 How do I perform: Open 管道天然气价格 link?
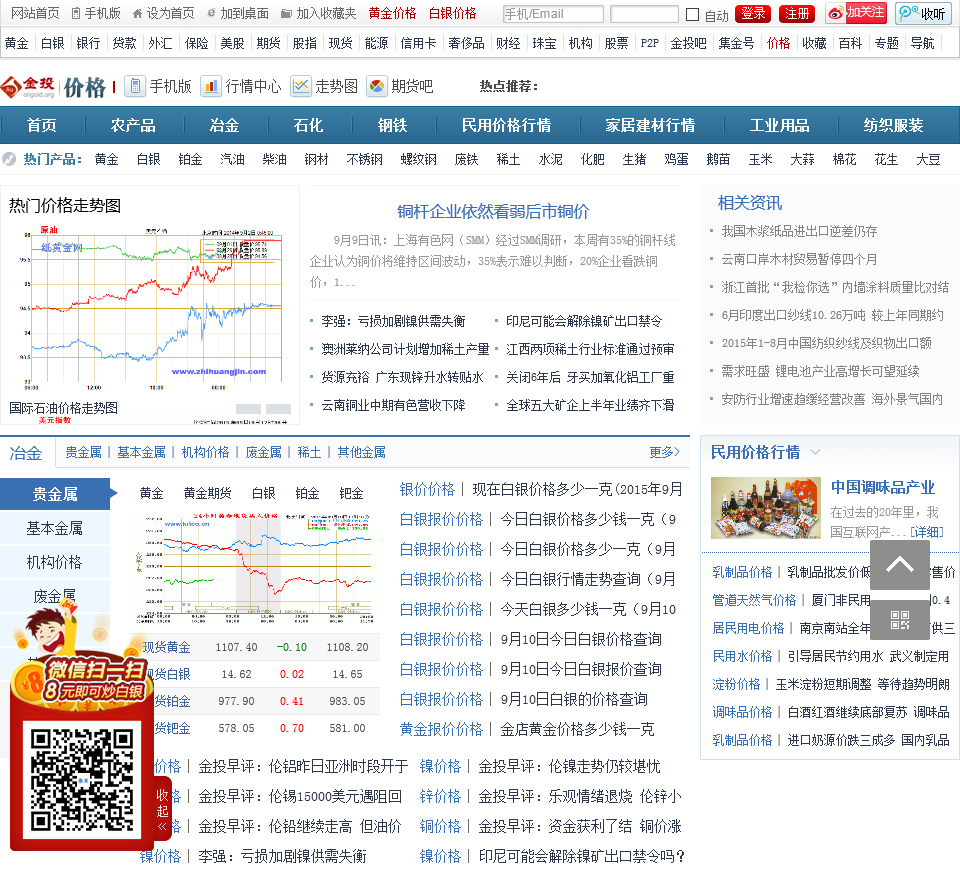click(x=754, y=600)
